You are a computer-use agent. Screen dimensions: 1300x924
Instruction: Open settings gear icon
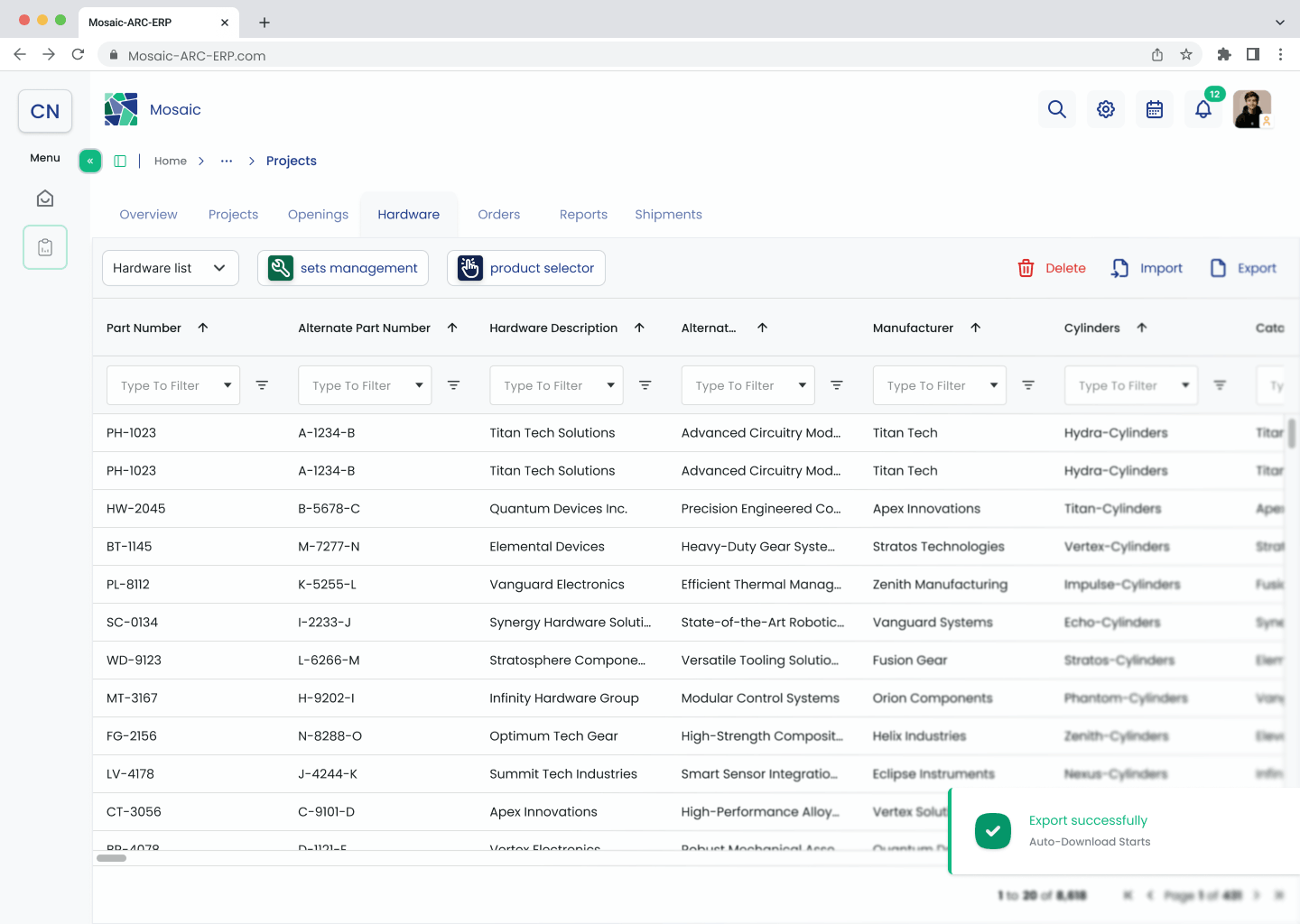(x=1106, y=109)
